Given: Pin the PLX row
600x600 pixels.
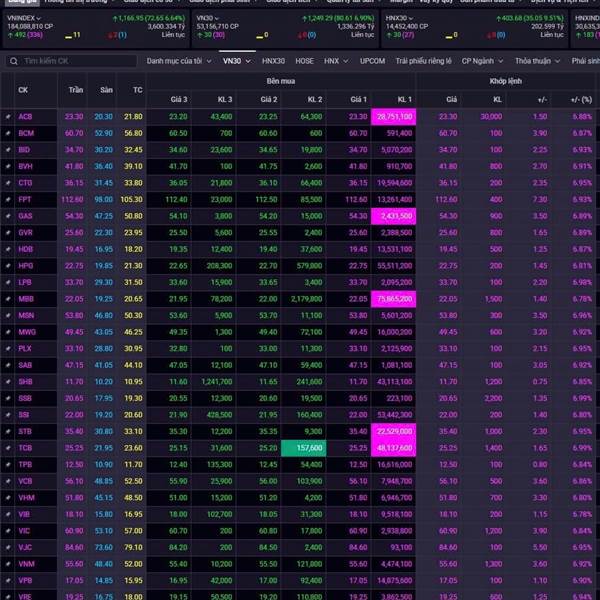Looking at the screenshot, I should [8, 349].
